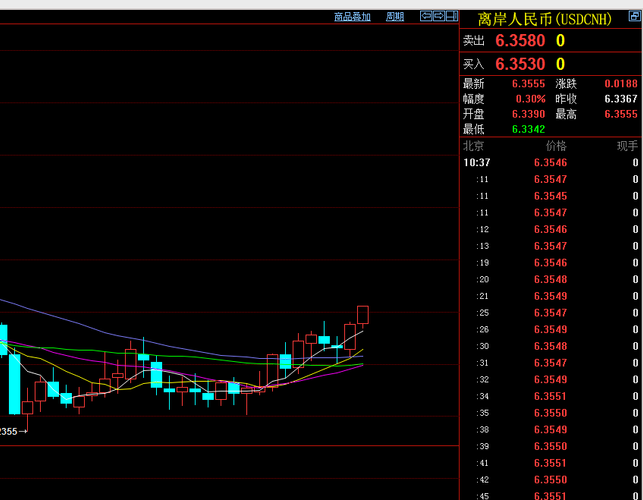Click the 现手 column header
This screenshot has height=500, width=643.
(627, 146)
